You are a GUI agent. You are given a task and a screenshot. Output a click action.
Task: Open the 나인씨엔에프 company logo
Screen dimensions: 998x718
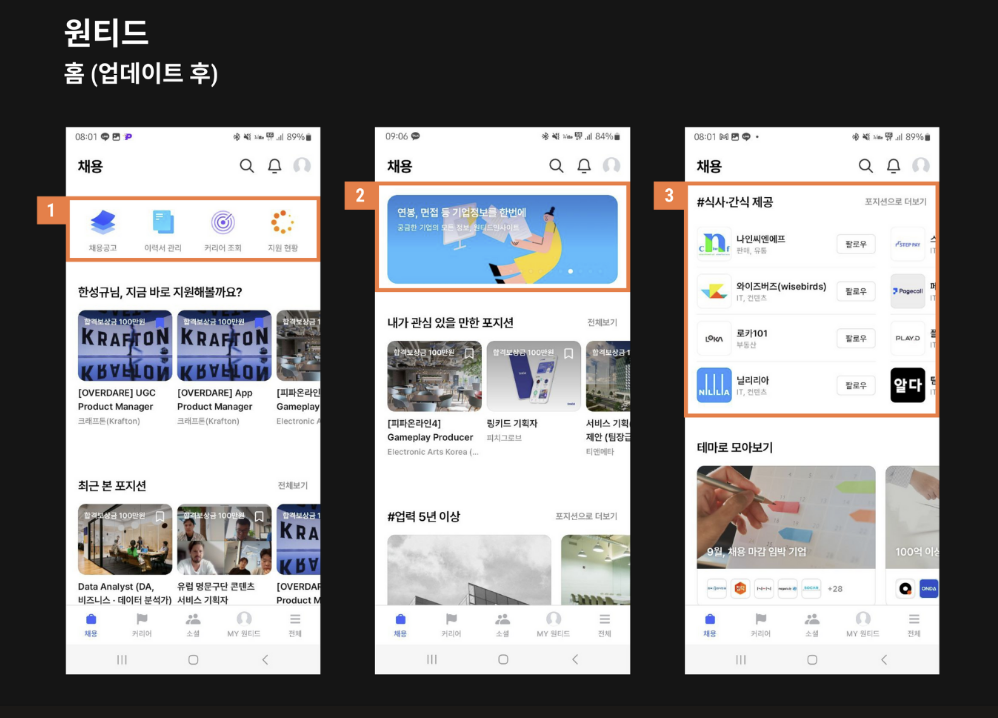714,244
